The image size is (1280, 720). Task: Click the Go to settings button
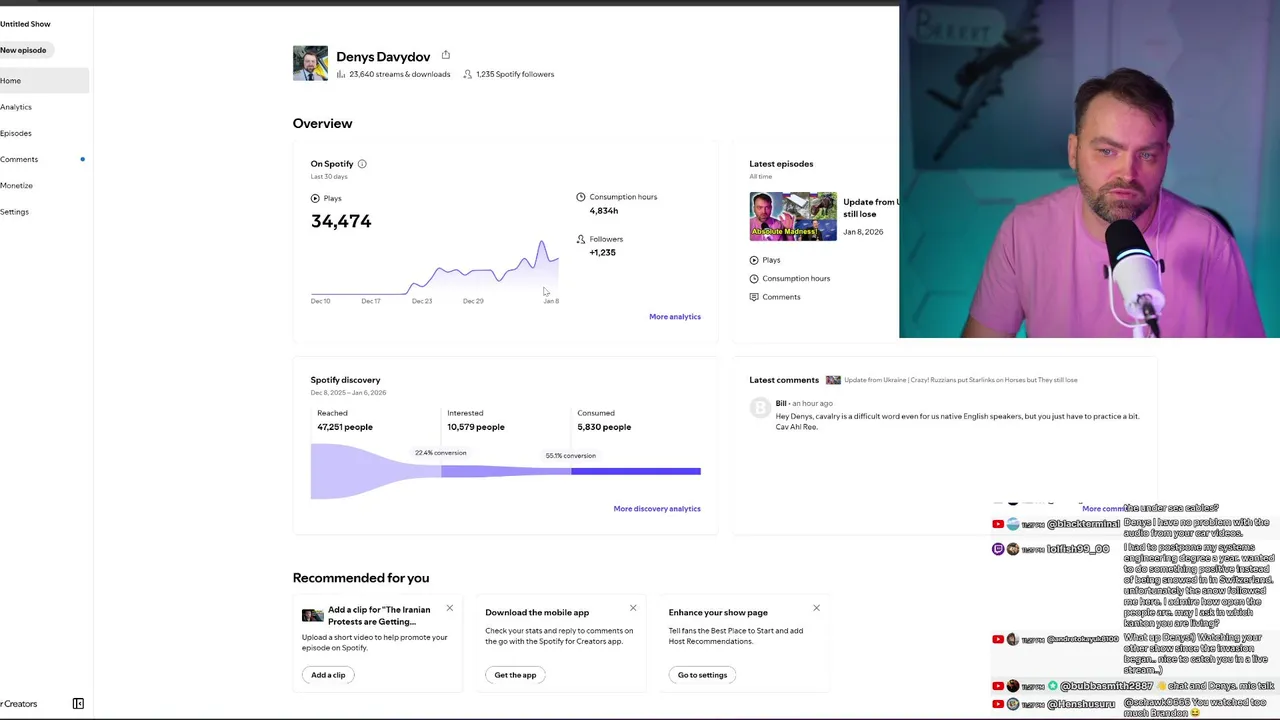point(702,675)
